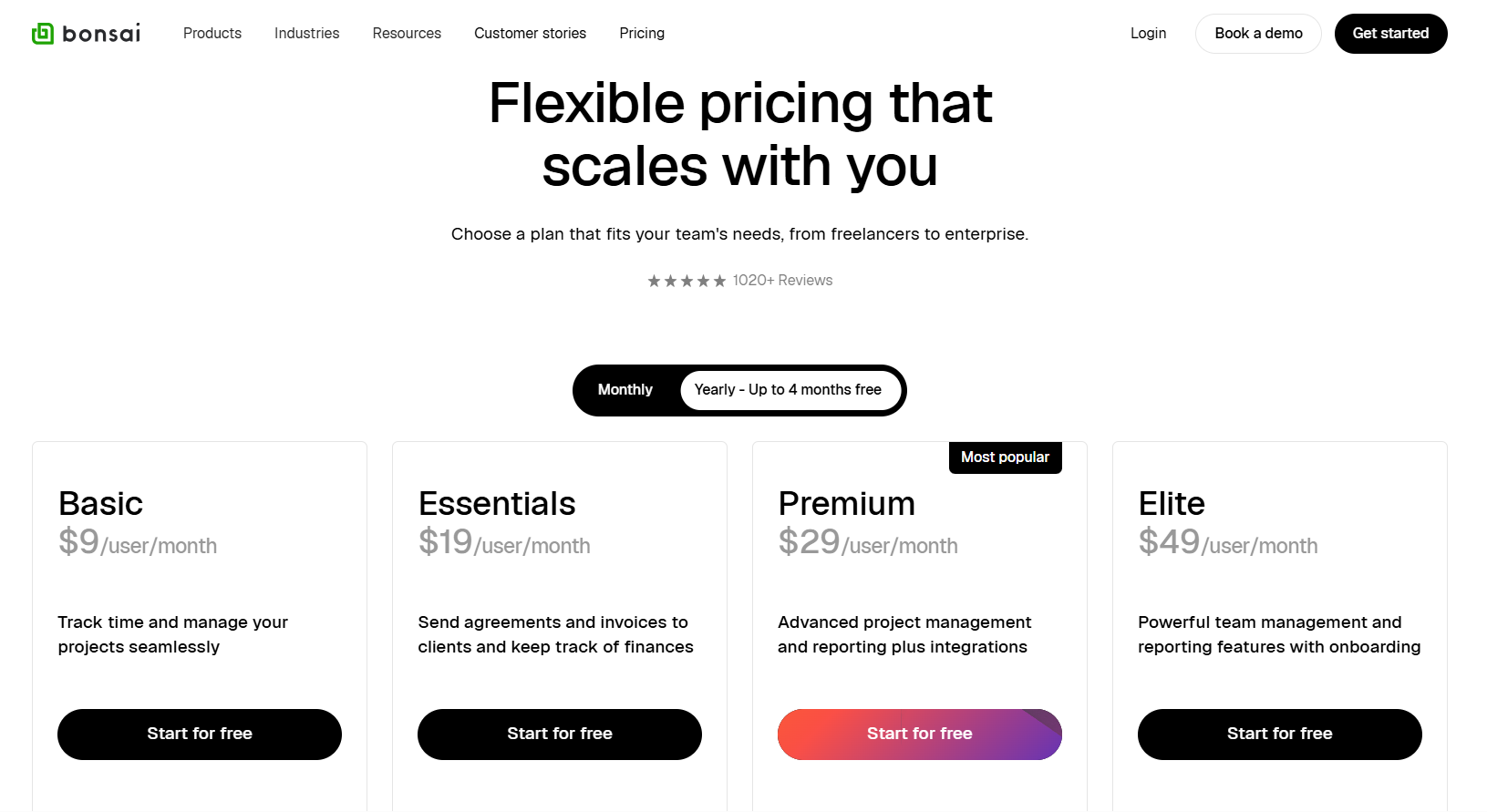Select Yearly billing with 4 months free

pyautogui.click(x=788, y=390)
